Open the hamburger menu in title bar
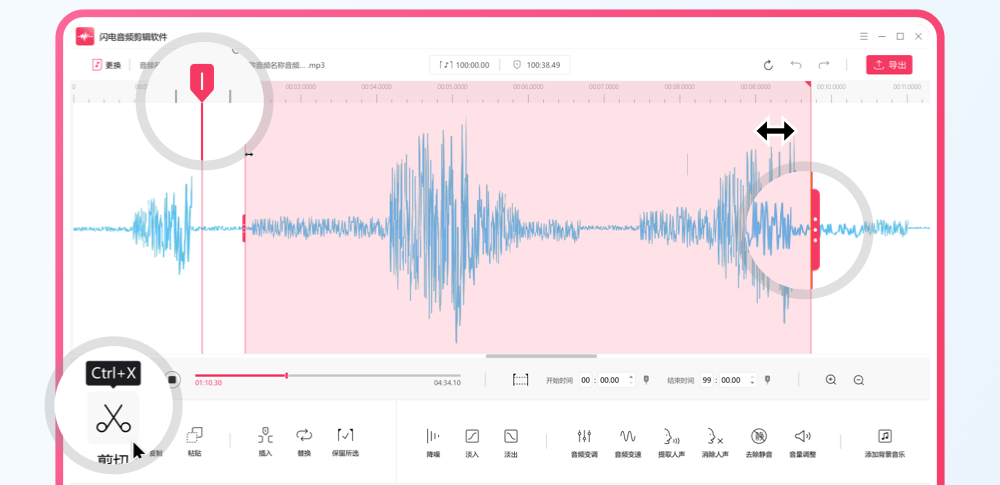This screenshot has height=485, width=1000. click(864, 36)
